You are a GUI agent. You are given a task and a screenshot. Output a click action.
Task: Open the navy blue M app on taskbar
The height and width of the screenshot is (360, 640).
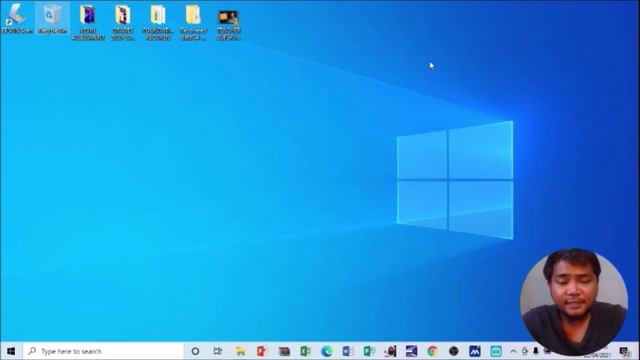[x=475, y=351]
